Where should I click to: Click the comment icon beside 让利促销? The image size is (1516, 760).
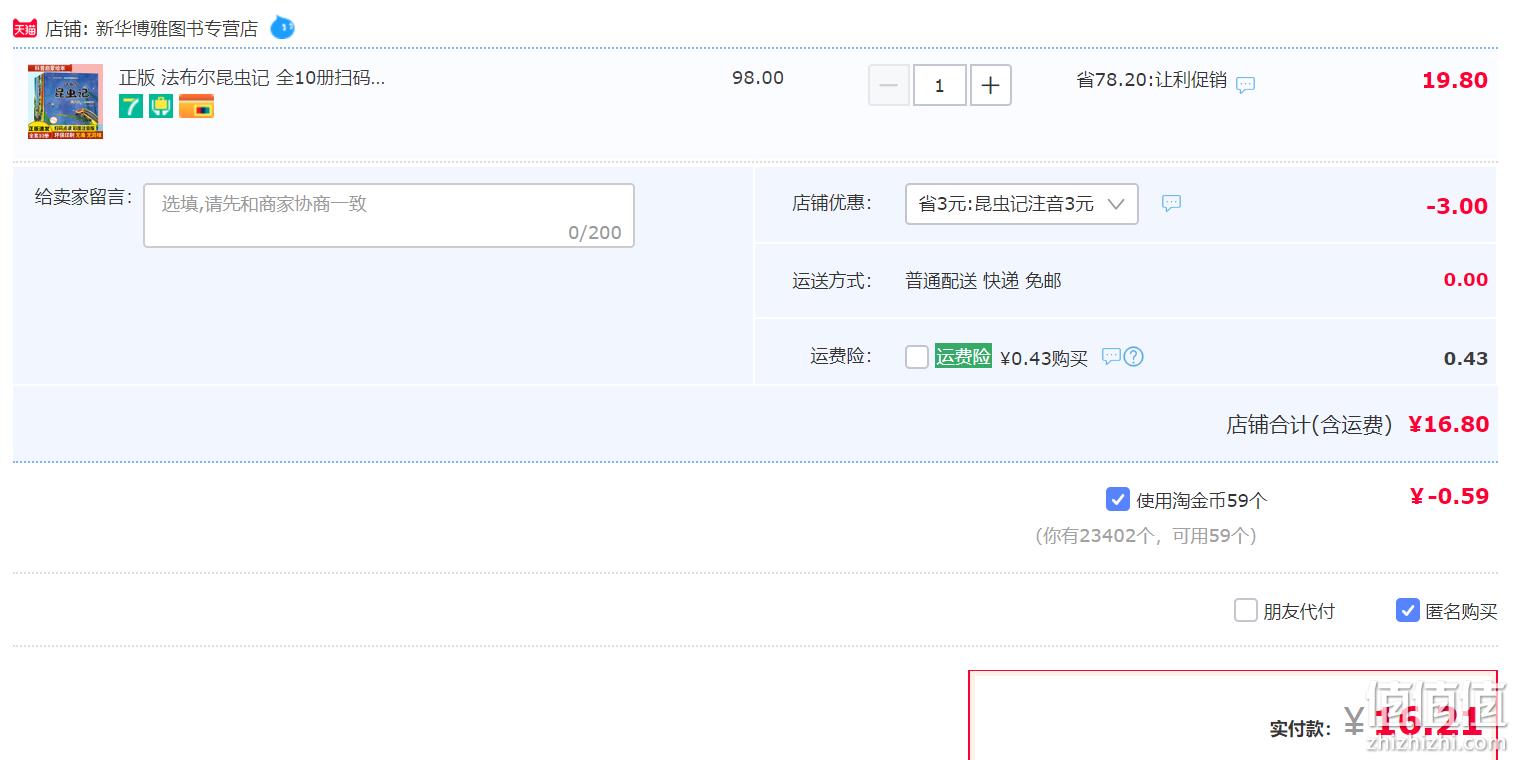coord(1245,85)
